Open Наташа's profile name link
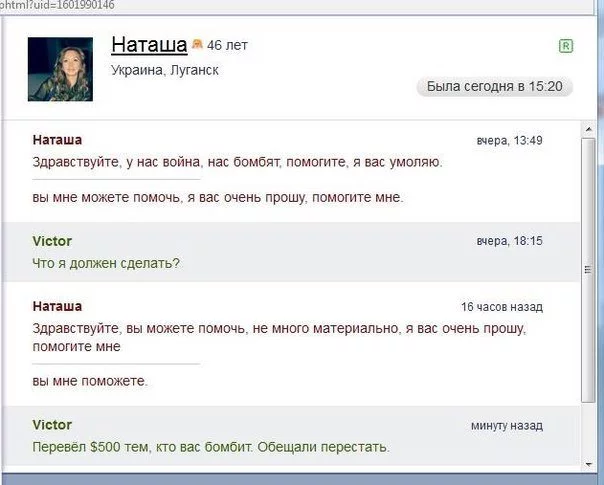This screenshot has height=485, width=604. click(149, 45)
